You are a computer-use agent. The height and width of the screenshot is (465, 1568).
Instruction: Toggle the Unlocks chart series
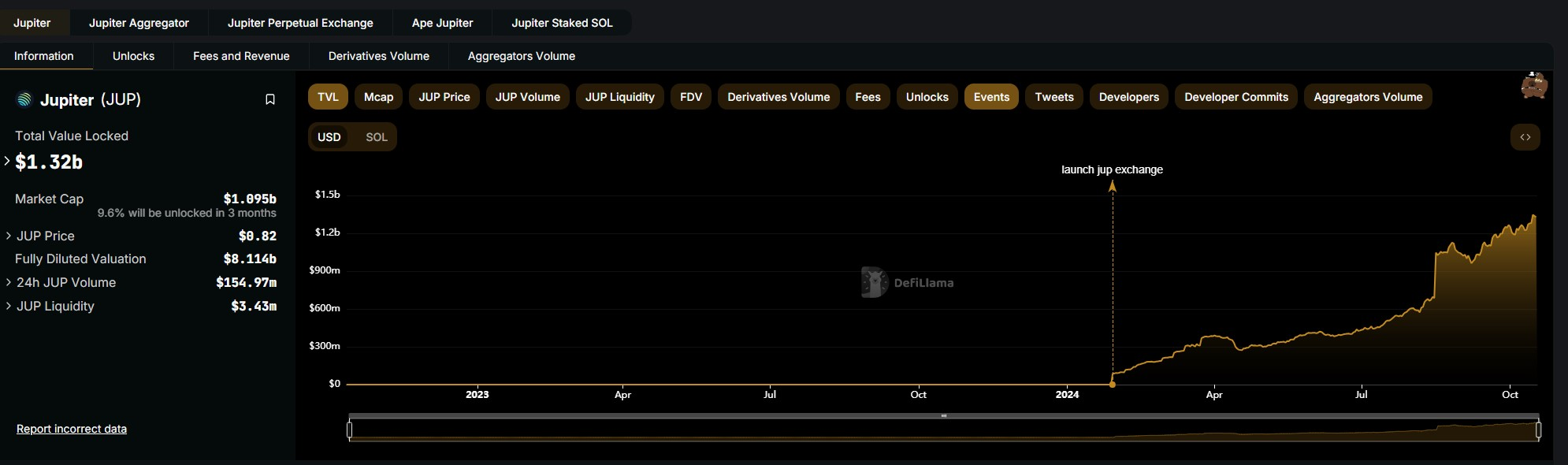pyautogui.click(x=927, y=97)
